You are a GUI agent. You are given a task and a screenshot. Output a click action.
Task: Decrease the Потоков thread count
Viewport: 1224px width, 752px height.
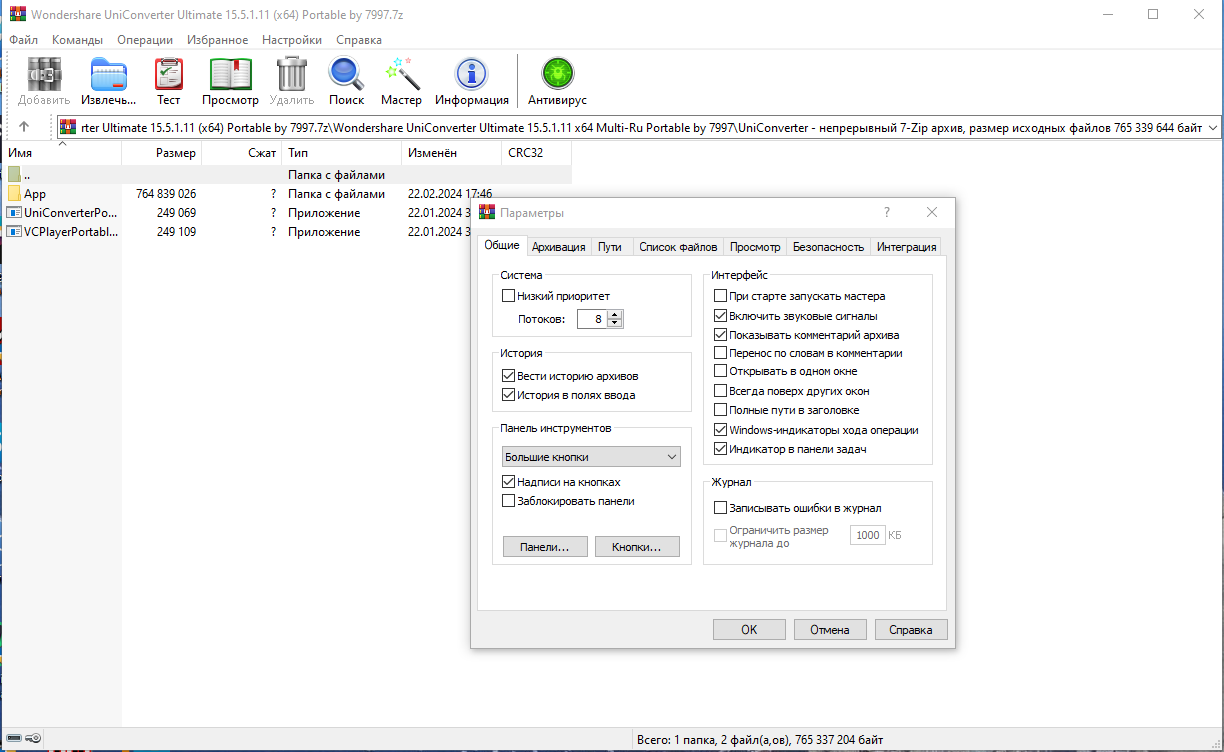(x=615, y=324)
